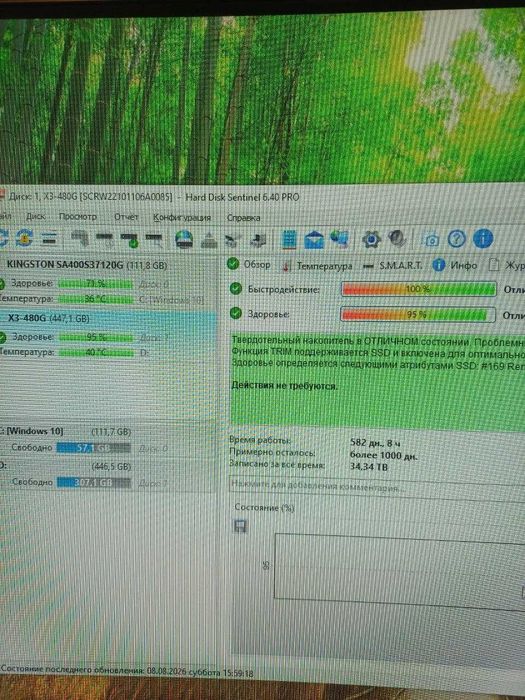
Task: Click the X3-480G temperature 40 °C bar
Action: [x=96, y=352]
